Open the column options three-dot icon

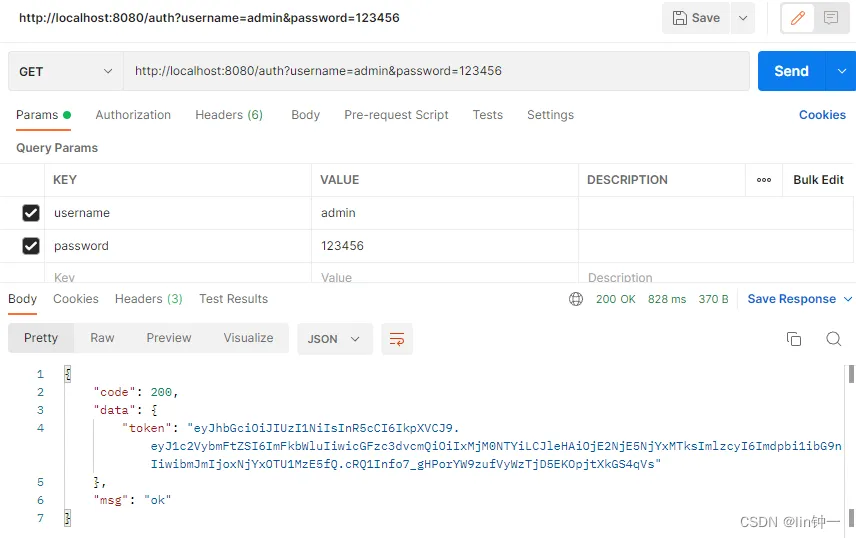point(764,180)
